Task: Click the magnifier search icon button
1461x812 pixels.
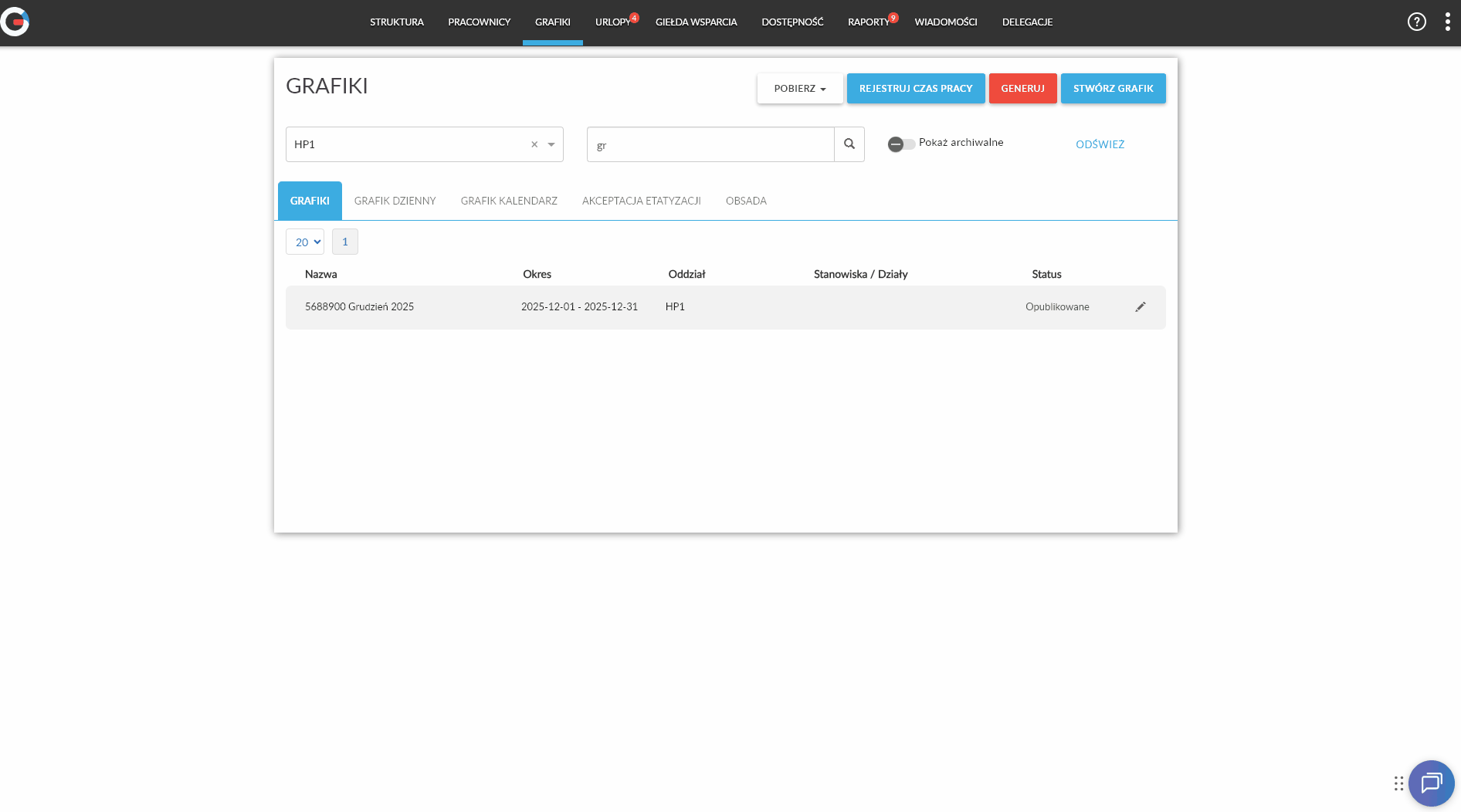Action: click(x=849, y=144)
